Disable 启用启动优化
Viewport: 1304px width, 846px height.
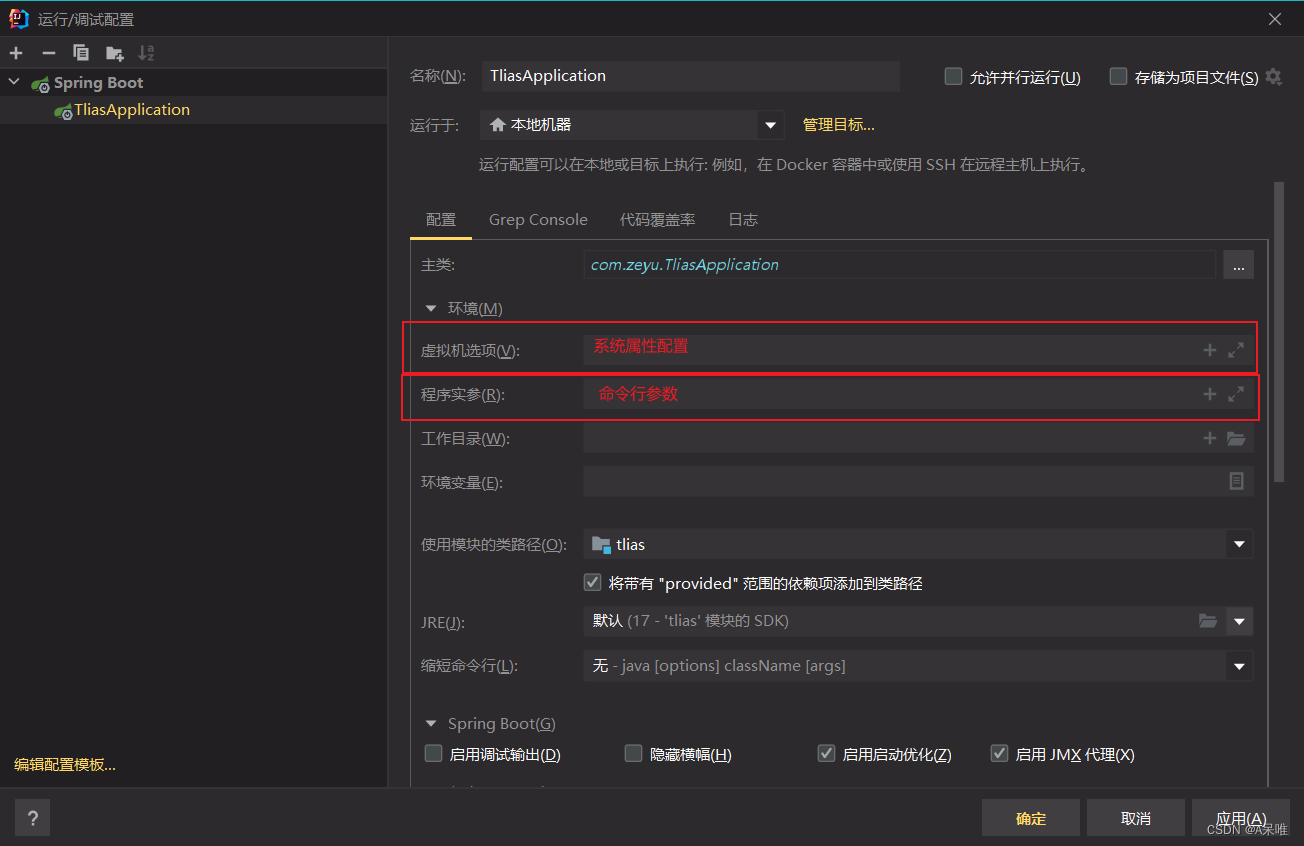tap(826, 753)
